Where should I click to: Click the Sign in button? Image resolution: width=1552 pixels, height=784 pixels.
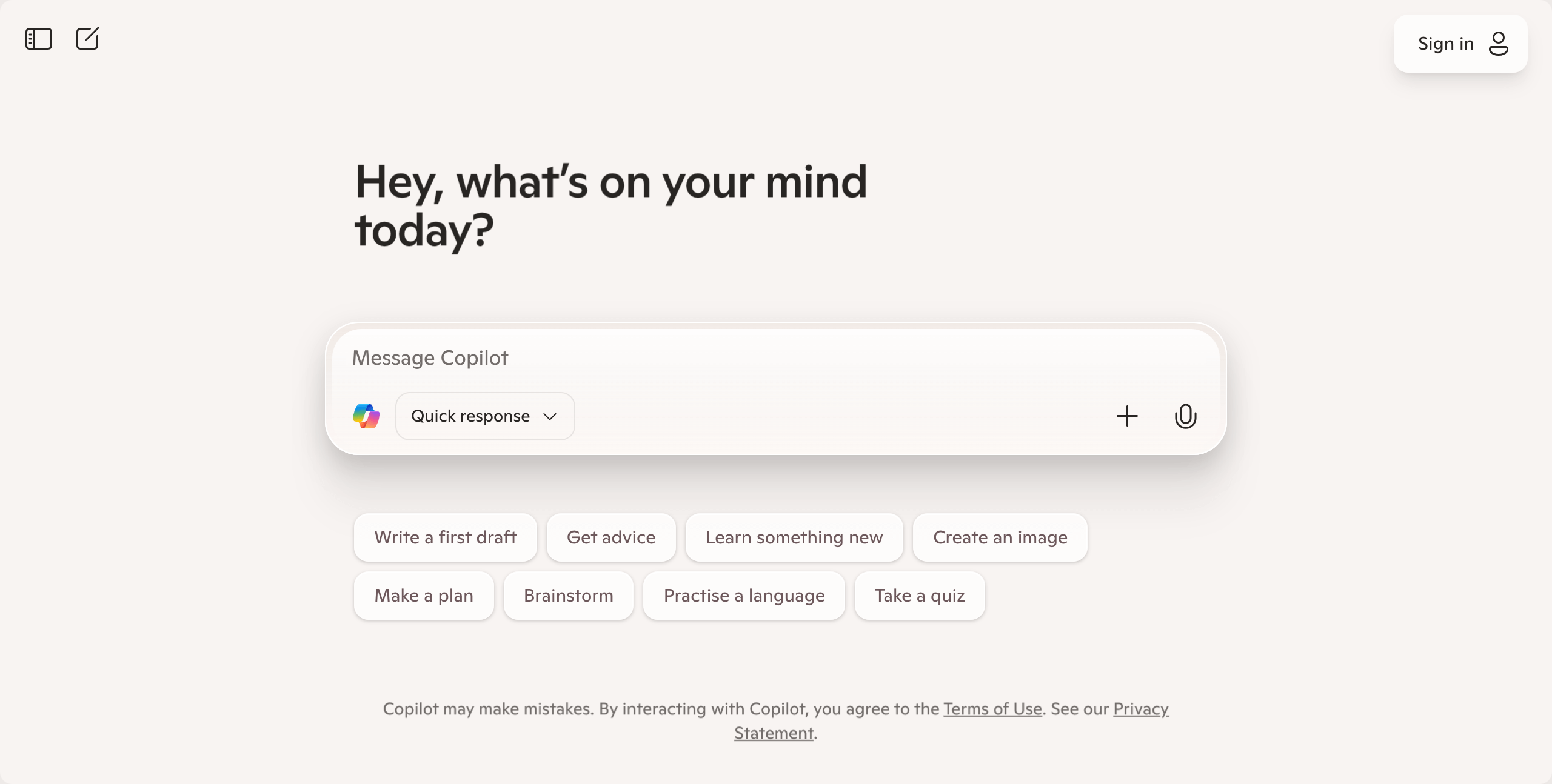click(1445, 44)
